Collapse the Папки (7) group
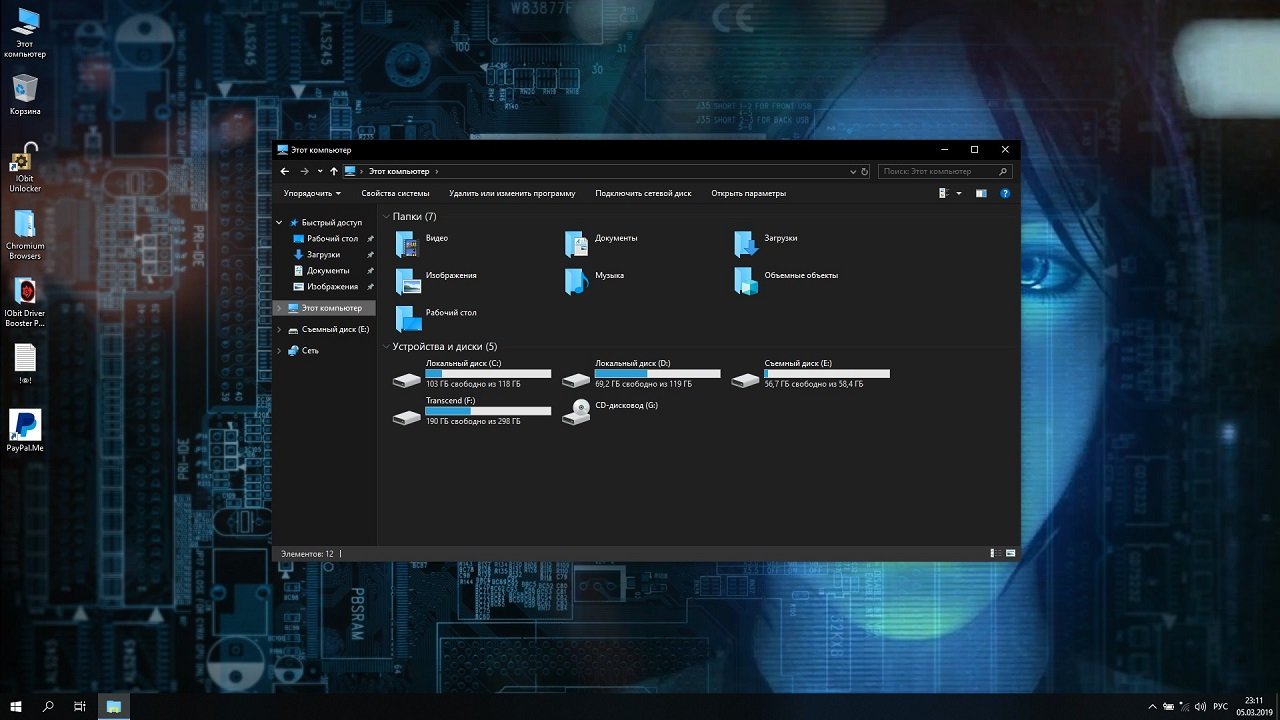 point(386,217)
